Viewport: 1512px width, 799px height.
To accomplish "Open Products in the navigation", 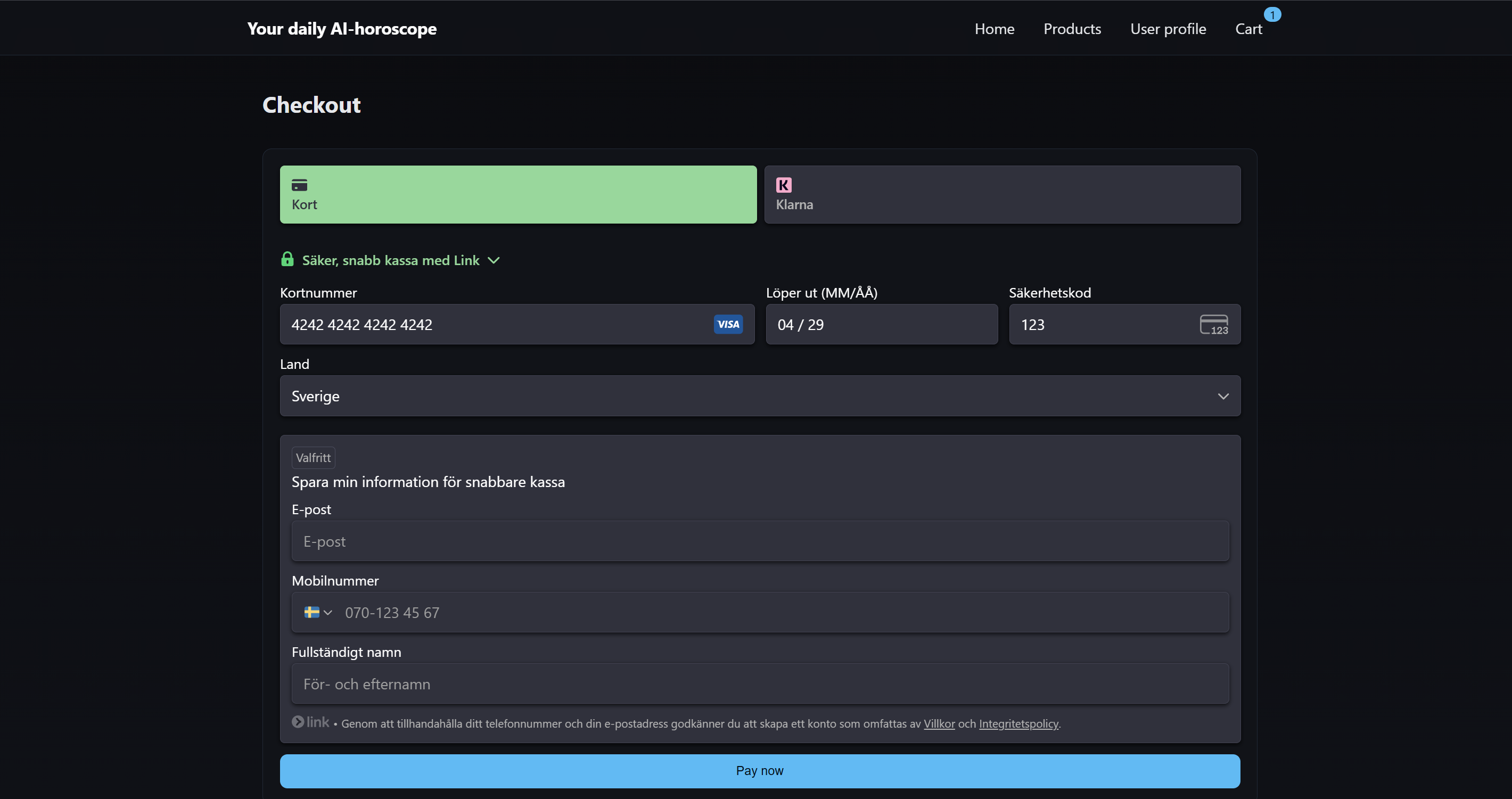I will (x=1072, y=29).
